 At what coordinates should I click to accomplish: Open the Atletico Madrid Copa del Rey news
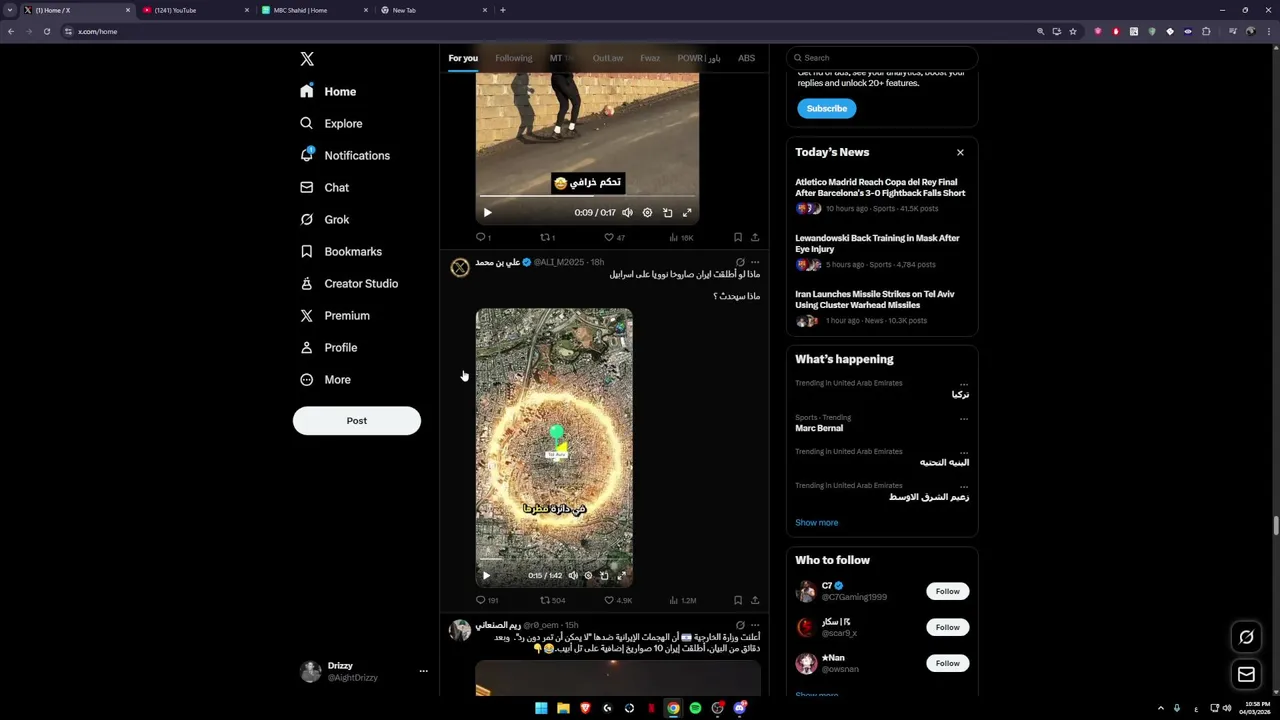880,188
